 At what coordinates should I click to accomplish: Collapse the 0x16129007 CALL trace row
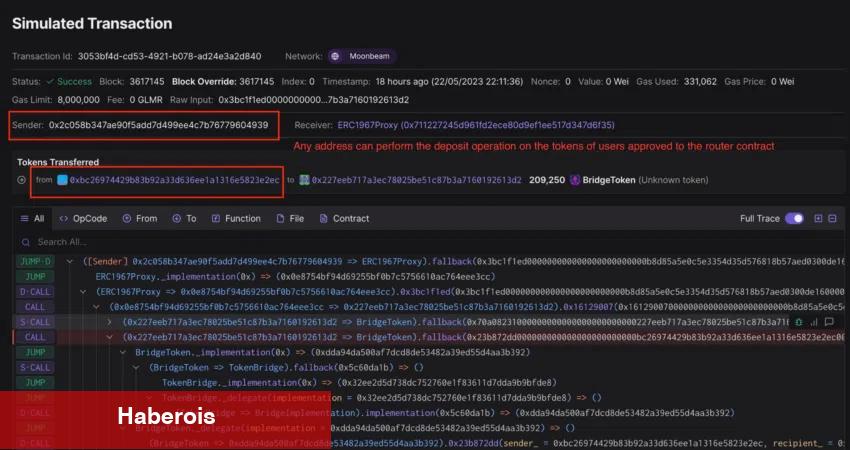(96, 307)
